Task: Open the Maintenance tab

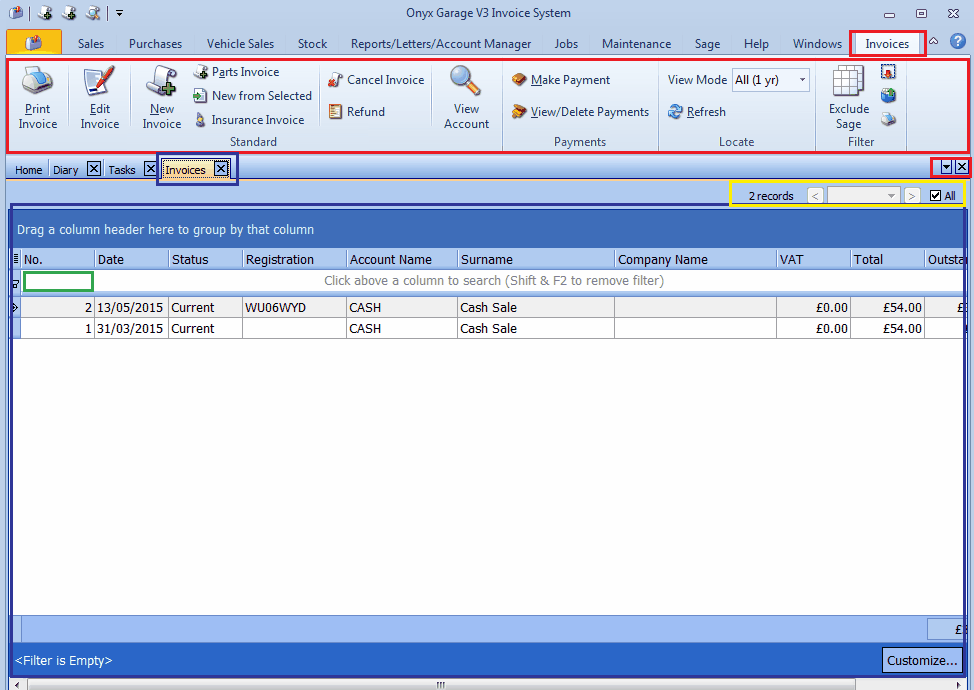Action: (x=636, y=43)
